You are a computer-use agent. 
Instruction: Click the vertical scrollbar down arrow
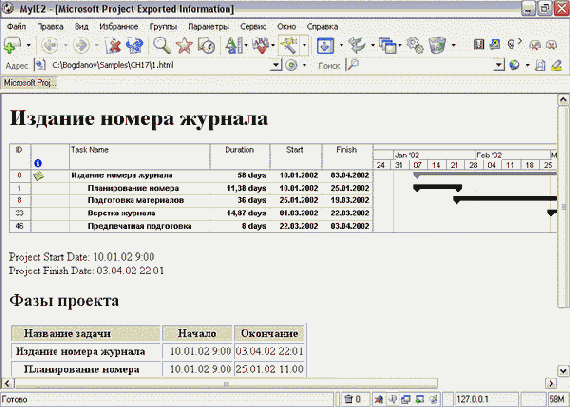click(563, 371)
